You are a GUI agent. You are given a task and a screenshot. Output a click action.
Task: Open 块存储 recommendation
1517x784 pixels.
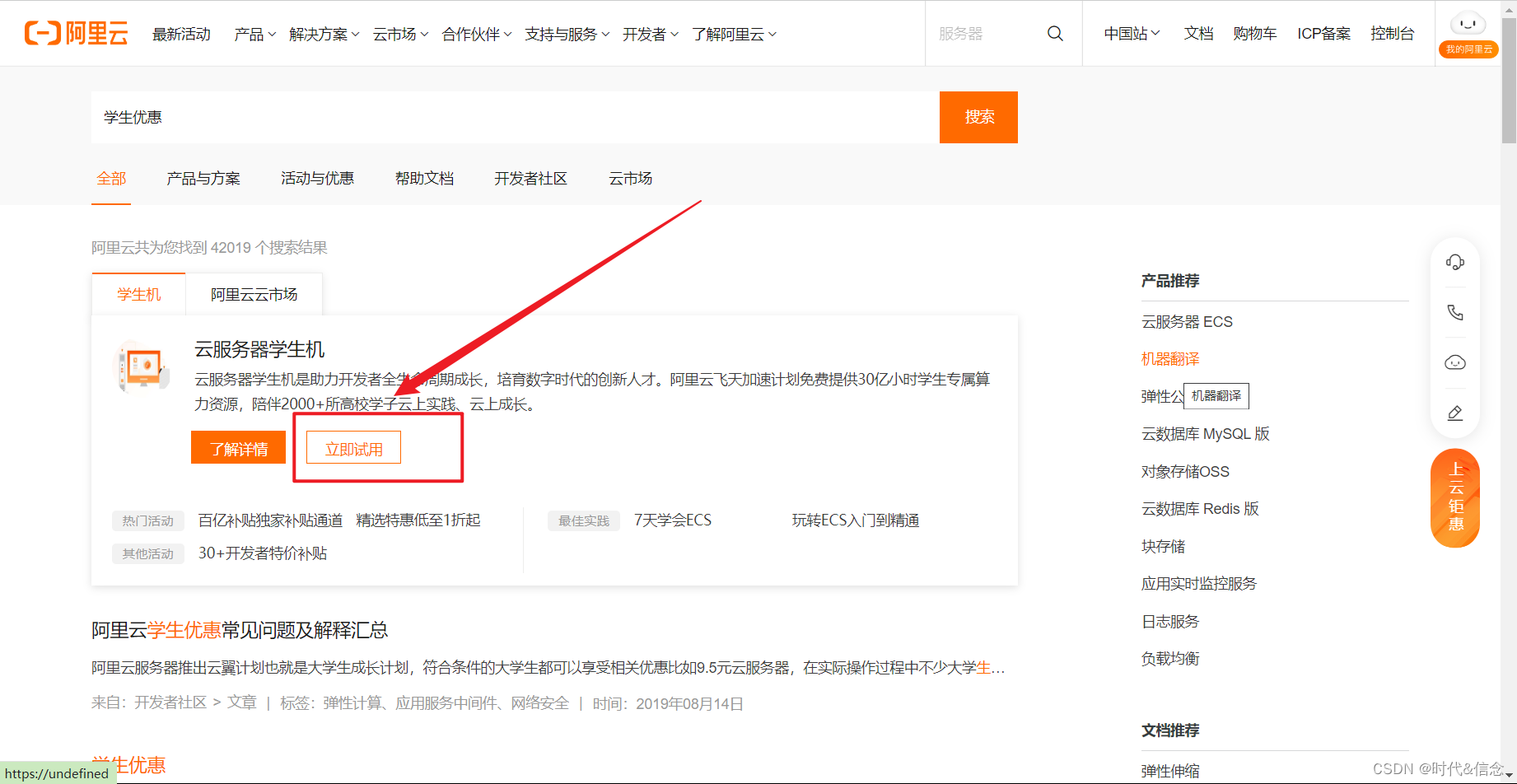click(1163, 547)
